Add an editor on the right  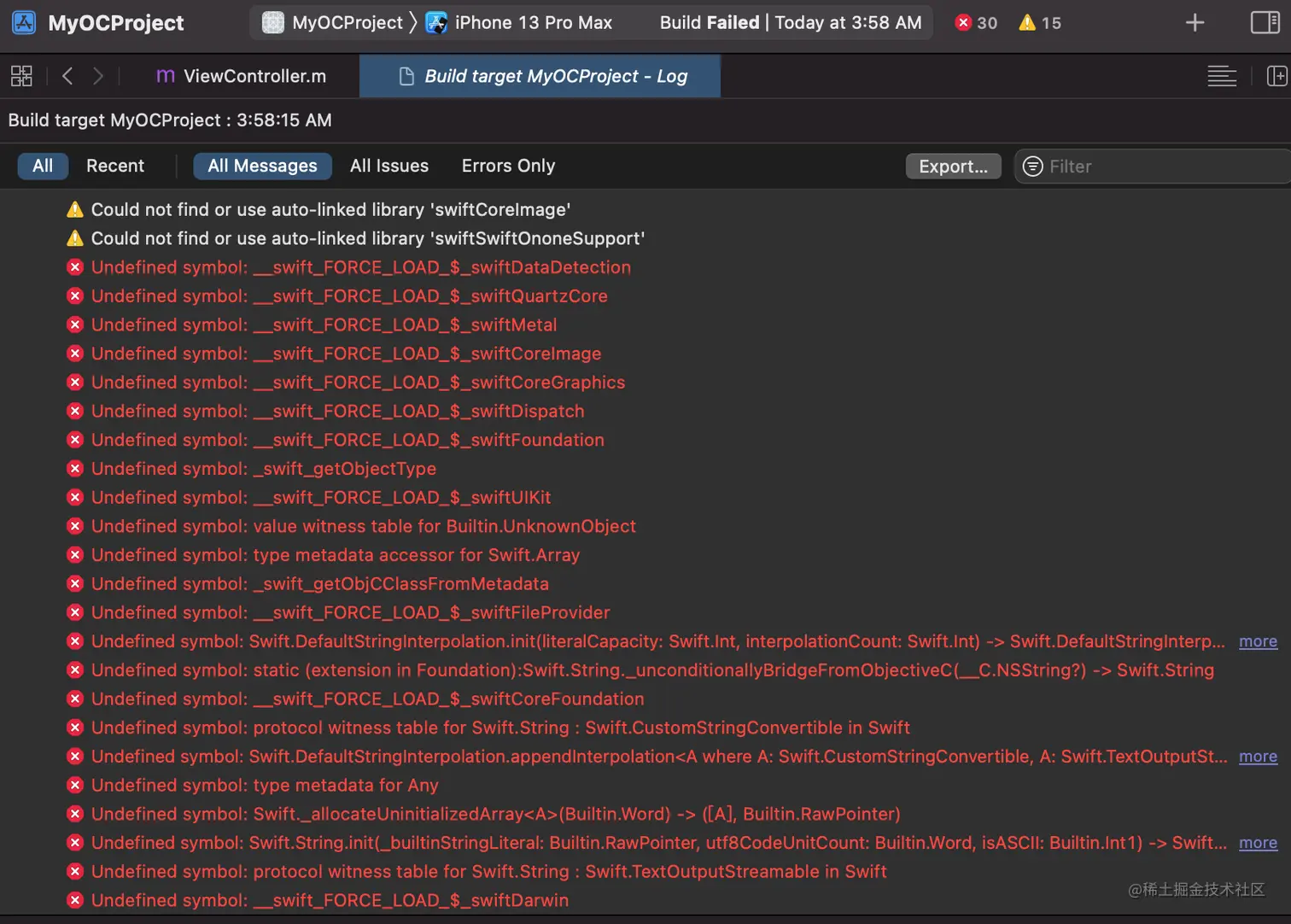pyautogui.click(x=1277, y=76)
